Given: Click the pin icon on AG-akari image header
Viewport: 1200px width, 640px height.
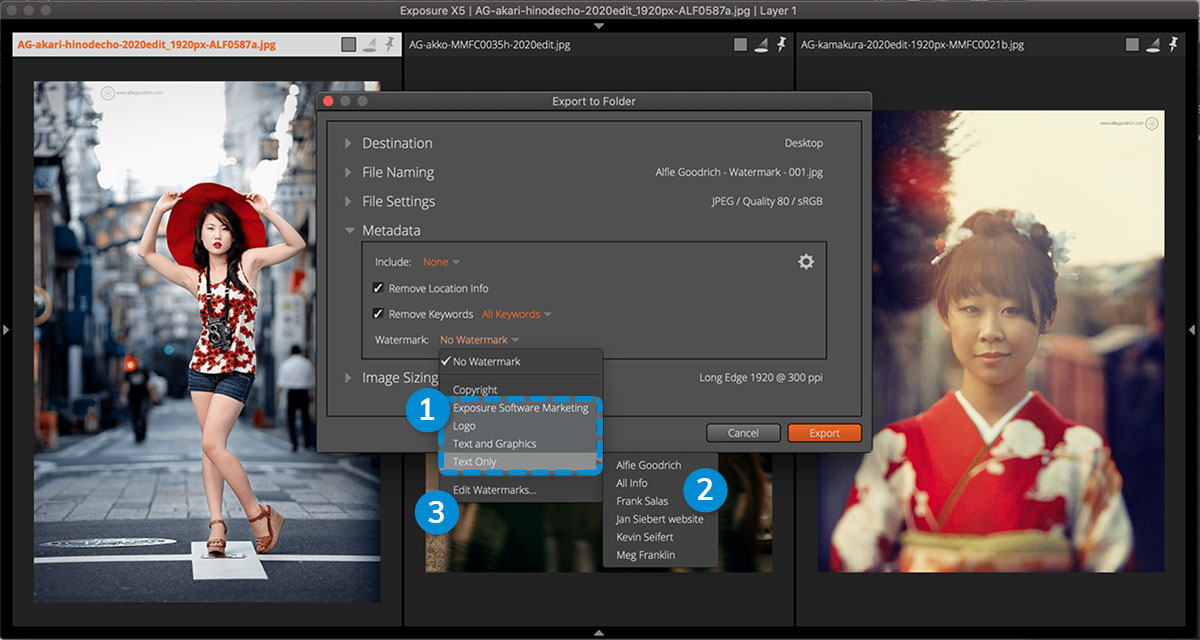Looking at the screenshot, I should (389, 45).
